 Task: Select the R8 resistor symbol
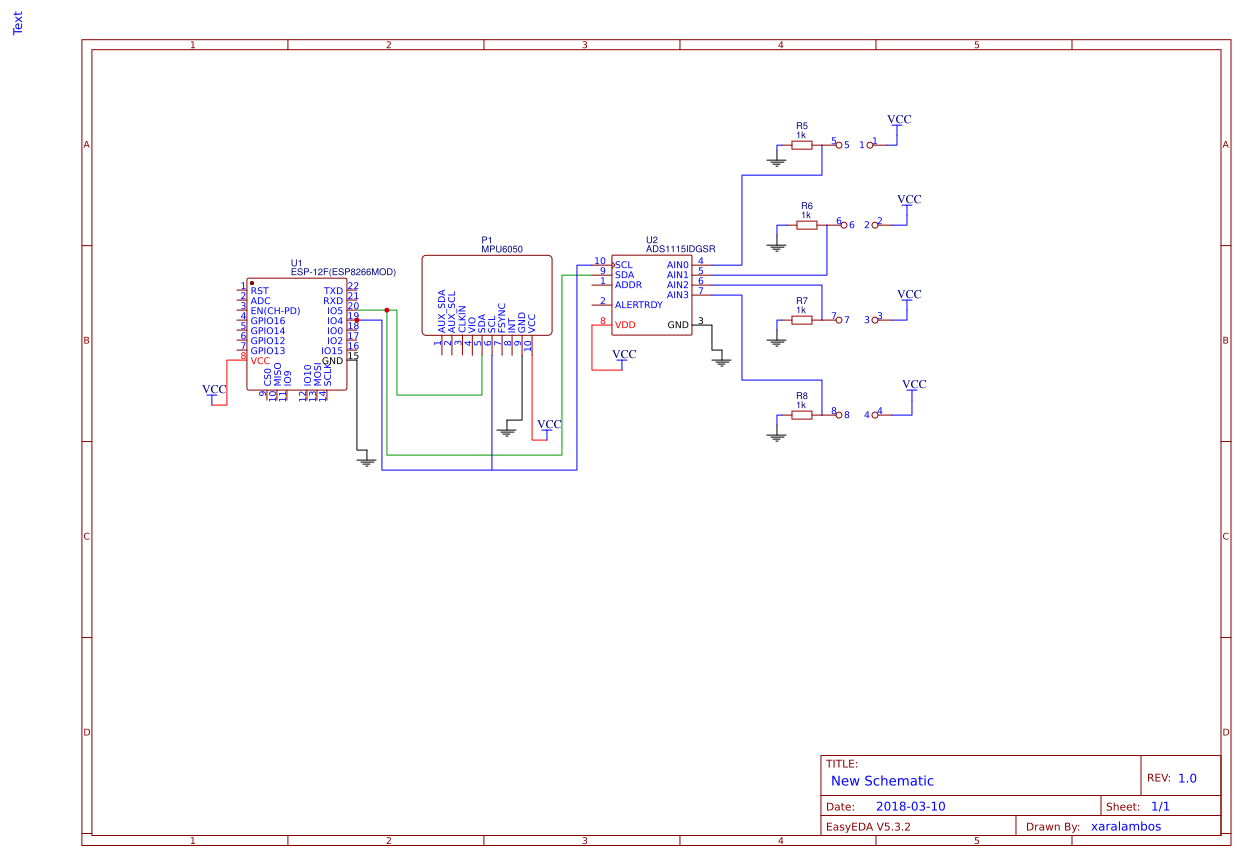click(x=802, y=415)
